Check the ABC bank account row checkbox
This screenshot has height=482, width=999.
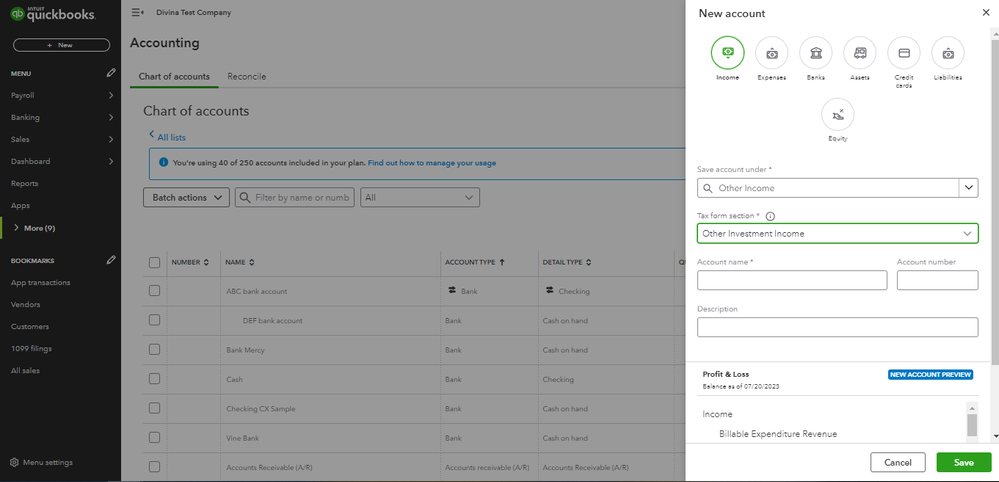[x=154, y=290]
